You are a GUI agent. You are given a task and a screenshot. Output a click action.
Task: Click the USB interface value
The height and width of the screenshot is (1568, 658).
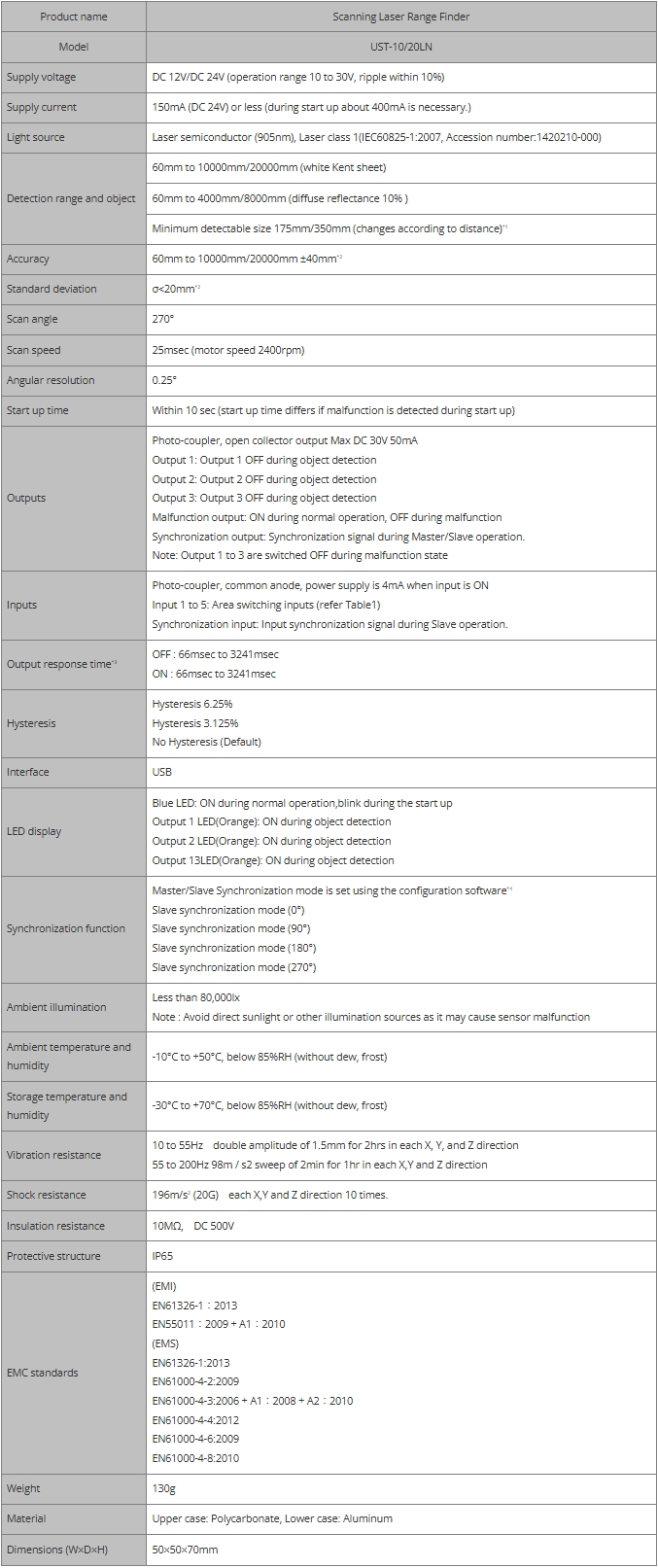click(162, 772)
